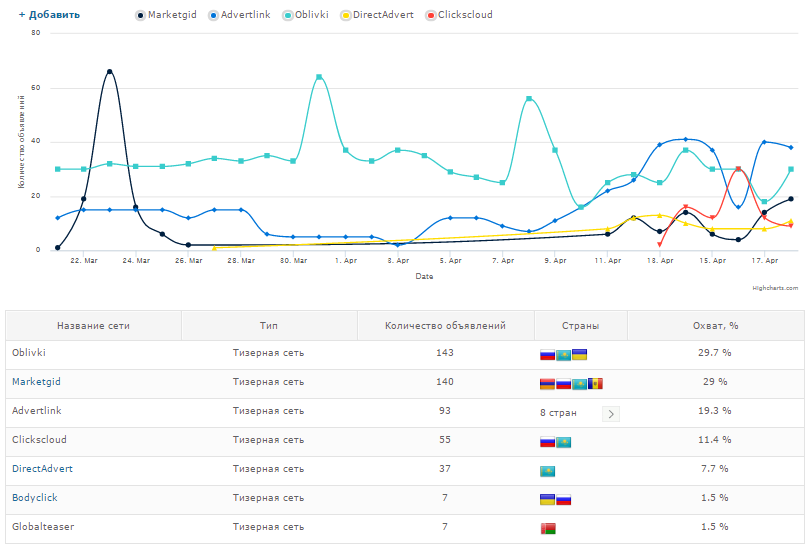
Task: Click the Russian flag in Marketgid row
Action: point(563,384)
